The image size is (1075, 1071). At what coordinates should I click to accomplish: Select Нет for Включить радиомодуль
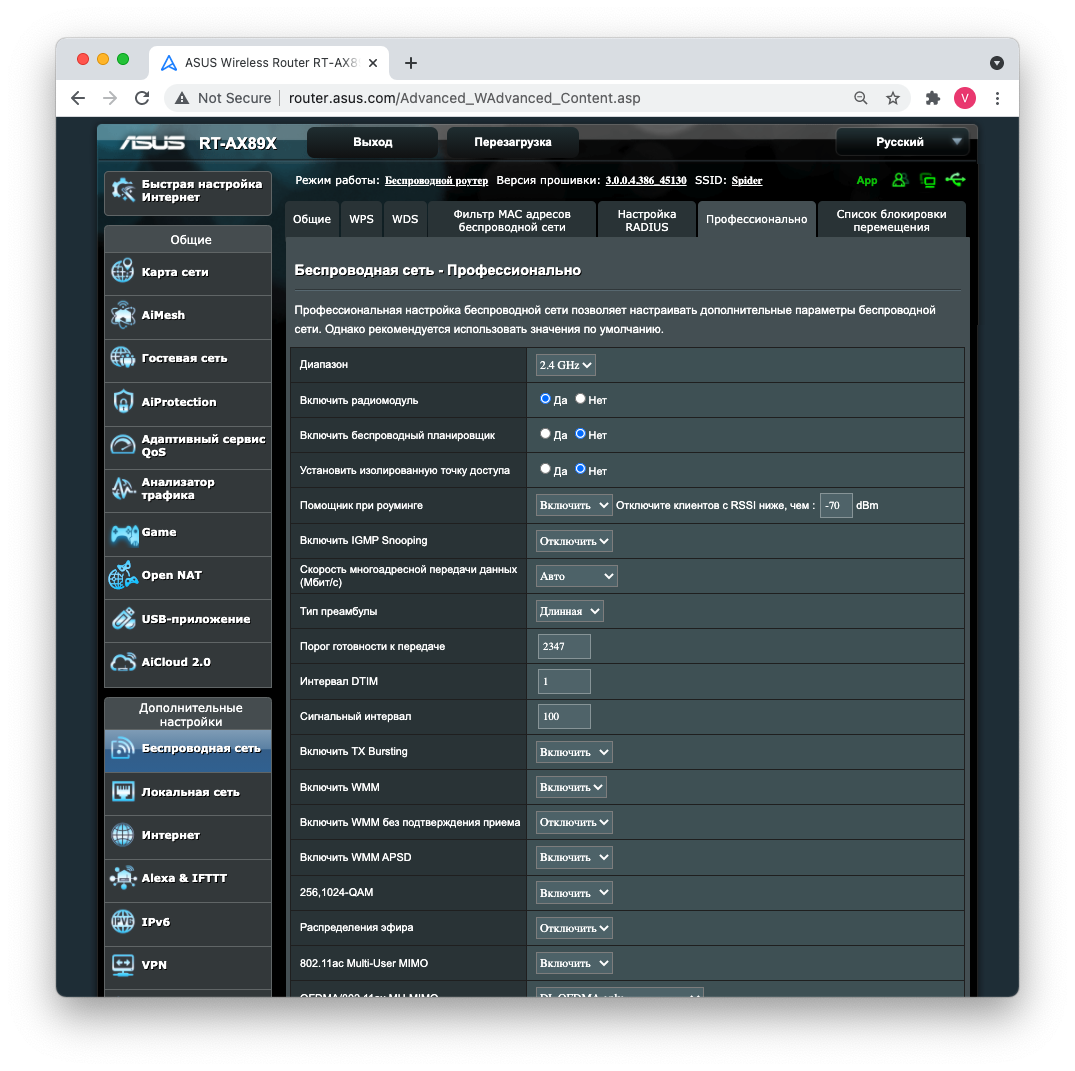580,398
